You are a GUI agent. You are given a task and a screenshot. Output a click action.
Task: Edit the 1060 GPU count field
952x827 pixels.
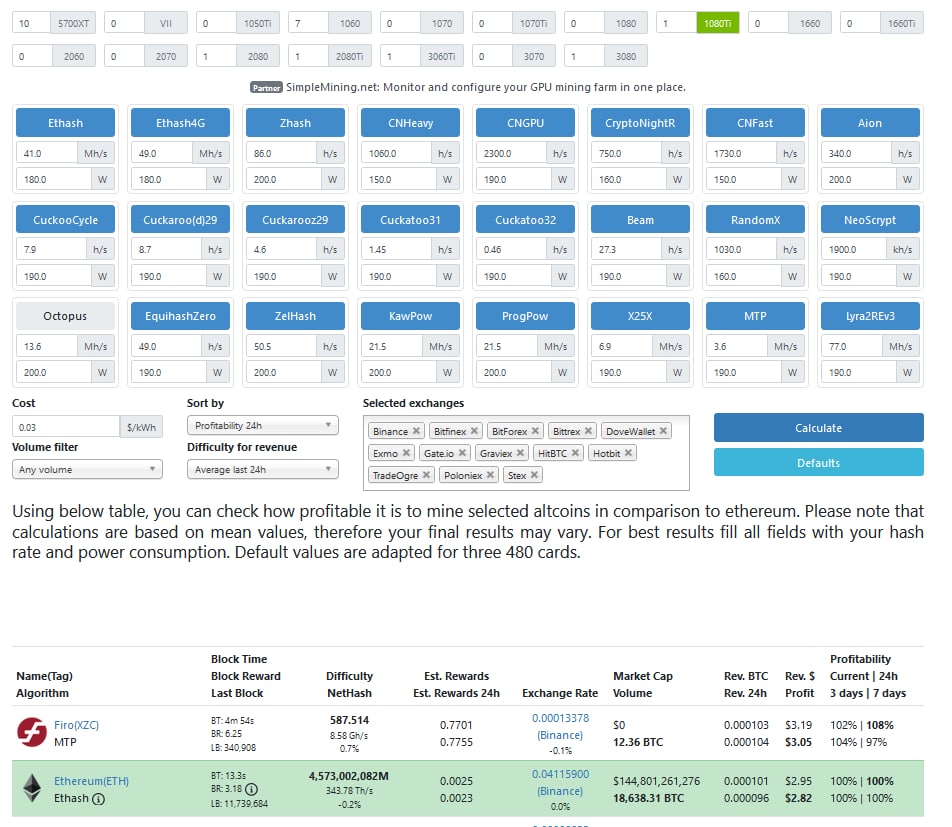pyautogui.click(x=308, y=23)
